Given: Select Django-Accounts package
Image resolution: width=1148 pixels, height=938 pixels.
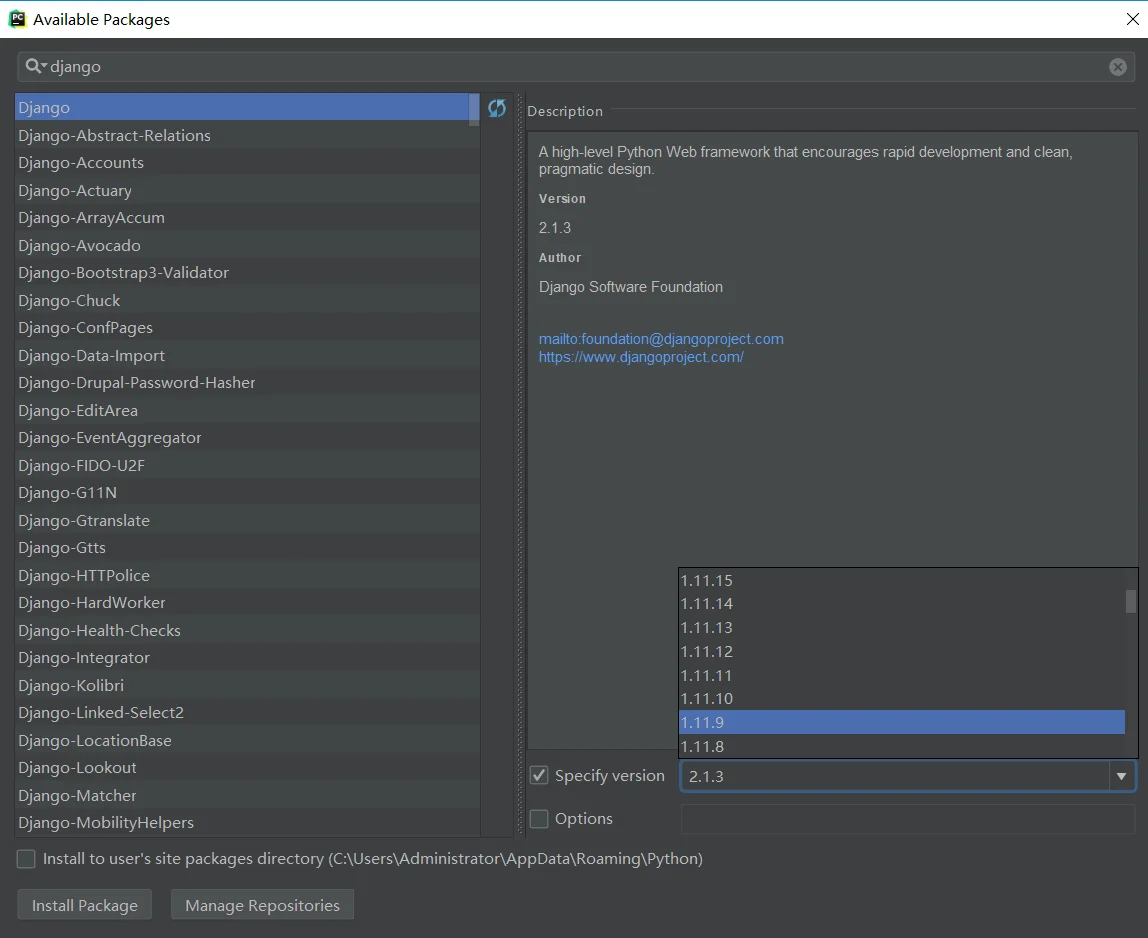Looking at the screenshot, I should click(247, 163).
